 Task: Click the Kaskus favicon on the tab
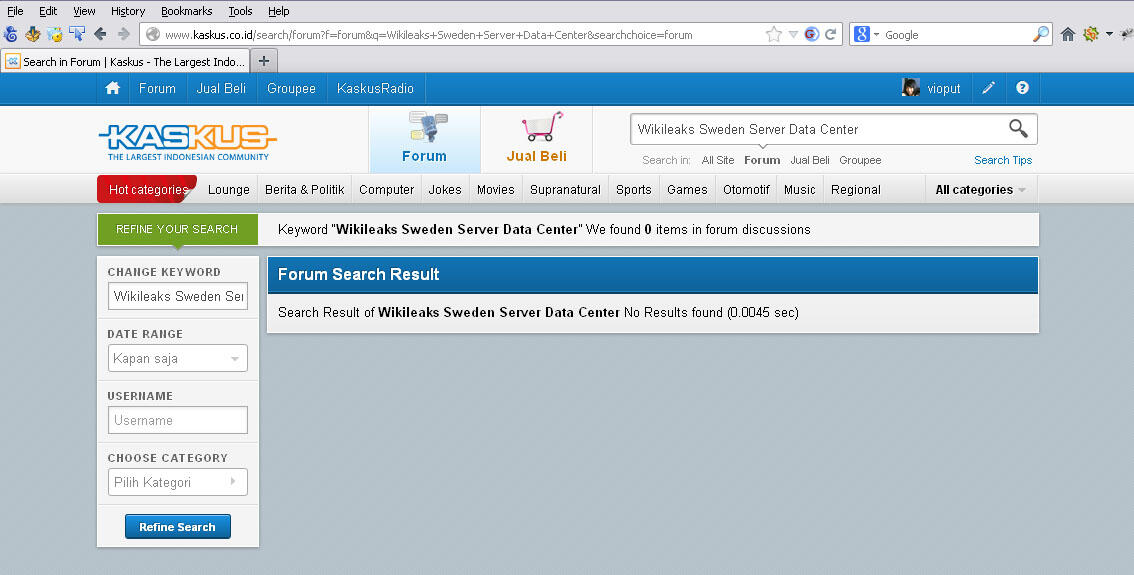(12, 61)
